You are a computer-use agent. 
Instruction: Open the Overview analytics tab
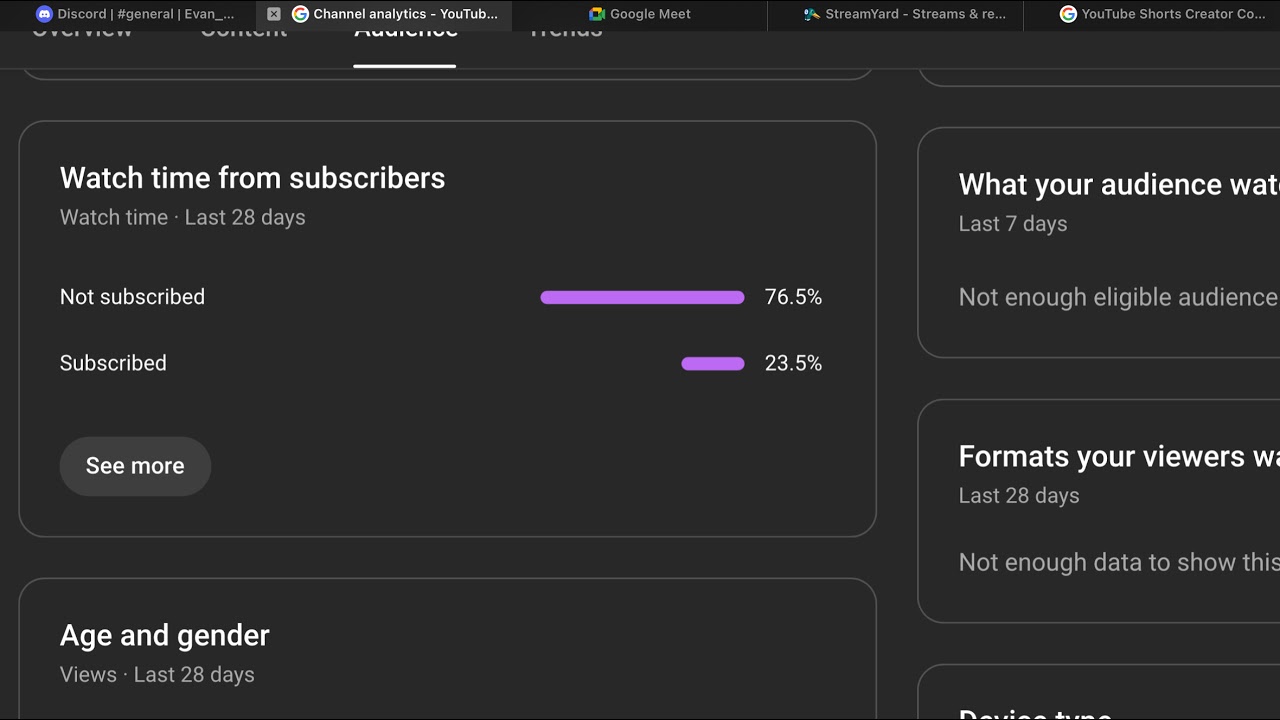[x=82, y=34]
